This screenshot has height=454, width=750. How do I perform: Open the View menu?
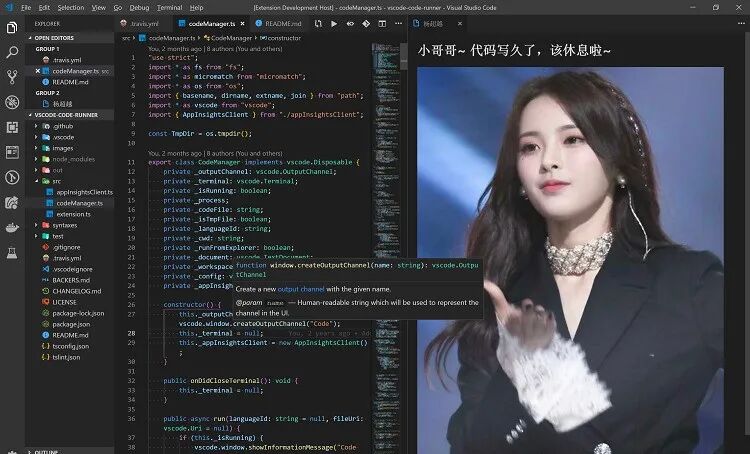tap(99, 8)
